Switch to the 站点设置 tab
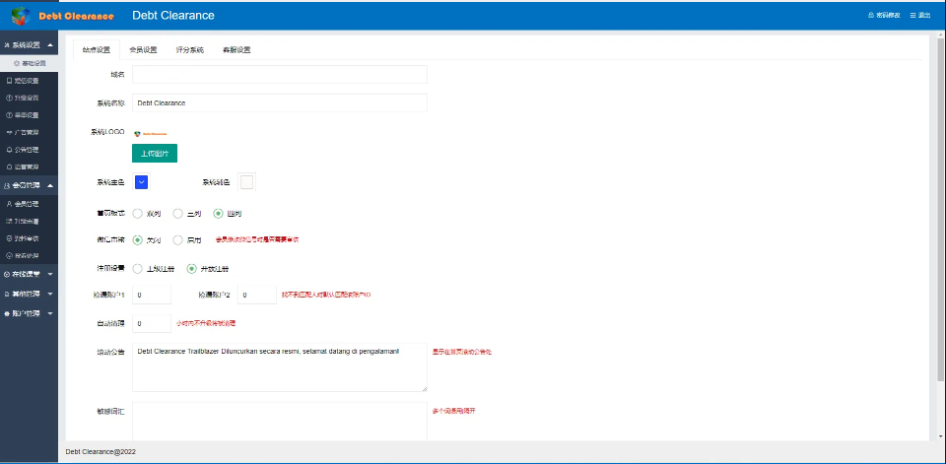Viewport: 946px width, 464px height. (x=97, y=50)
